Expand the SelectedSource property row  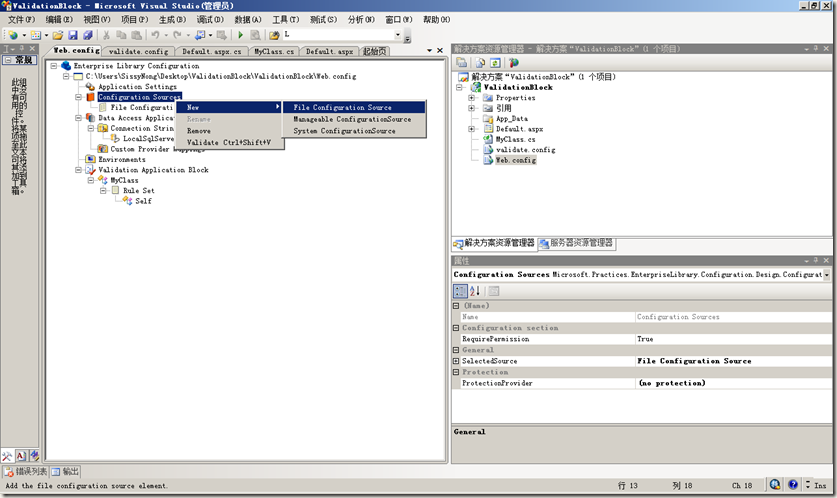pyautogui.click(x=456, y=361)
